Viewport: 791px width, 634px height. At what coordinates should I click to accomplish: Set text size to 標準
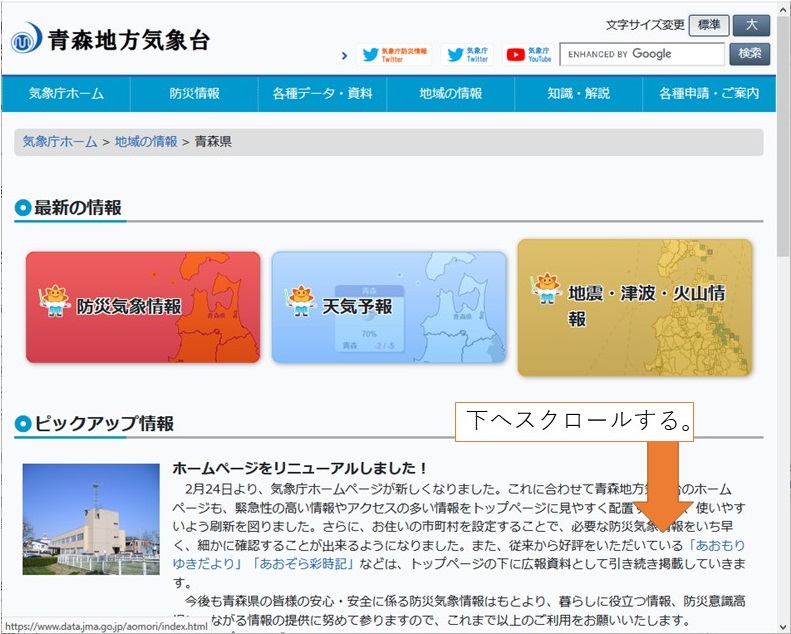[x=708, y=25]
